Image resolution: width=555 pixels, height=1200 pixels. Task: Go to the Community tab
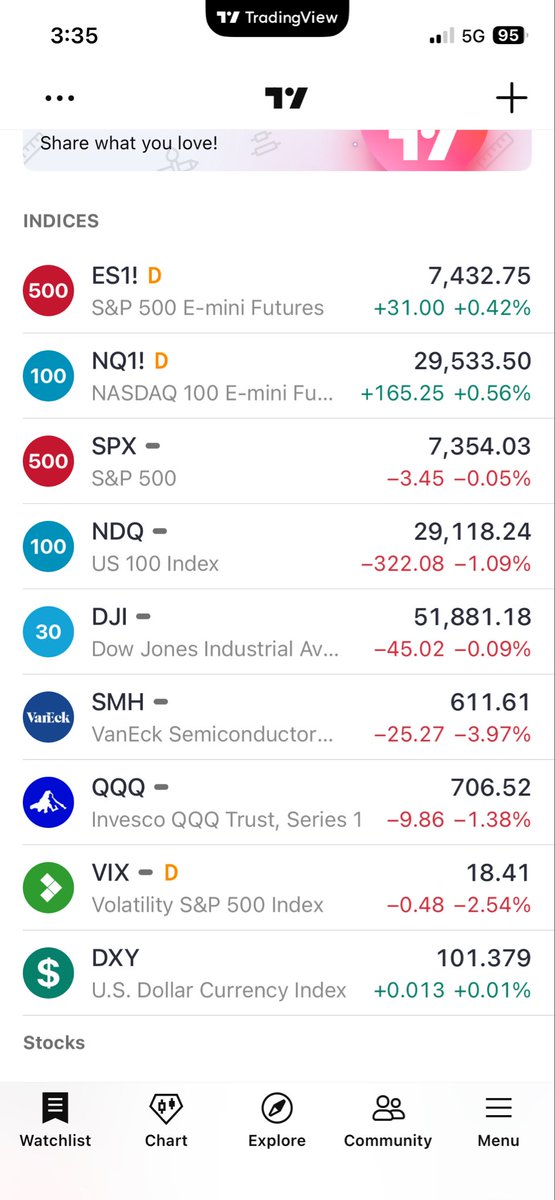(388, 1120)
